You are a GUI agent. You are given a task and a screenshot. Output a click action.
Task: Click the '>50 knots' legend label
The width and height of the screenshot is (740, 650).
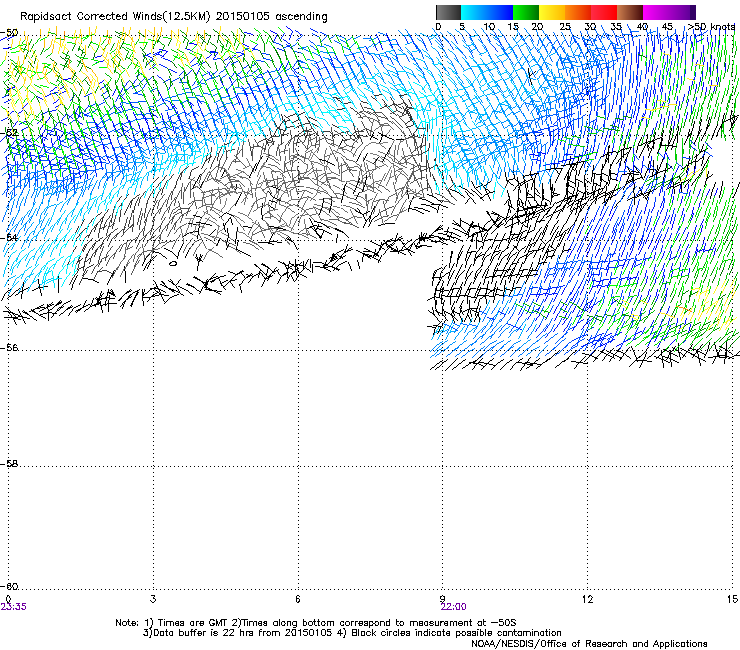(x=711, y=27)
